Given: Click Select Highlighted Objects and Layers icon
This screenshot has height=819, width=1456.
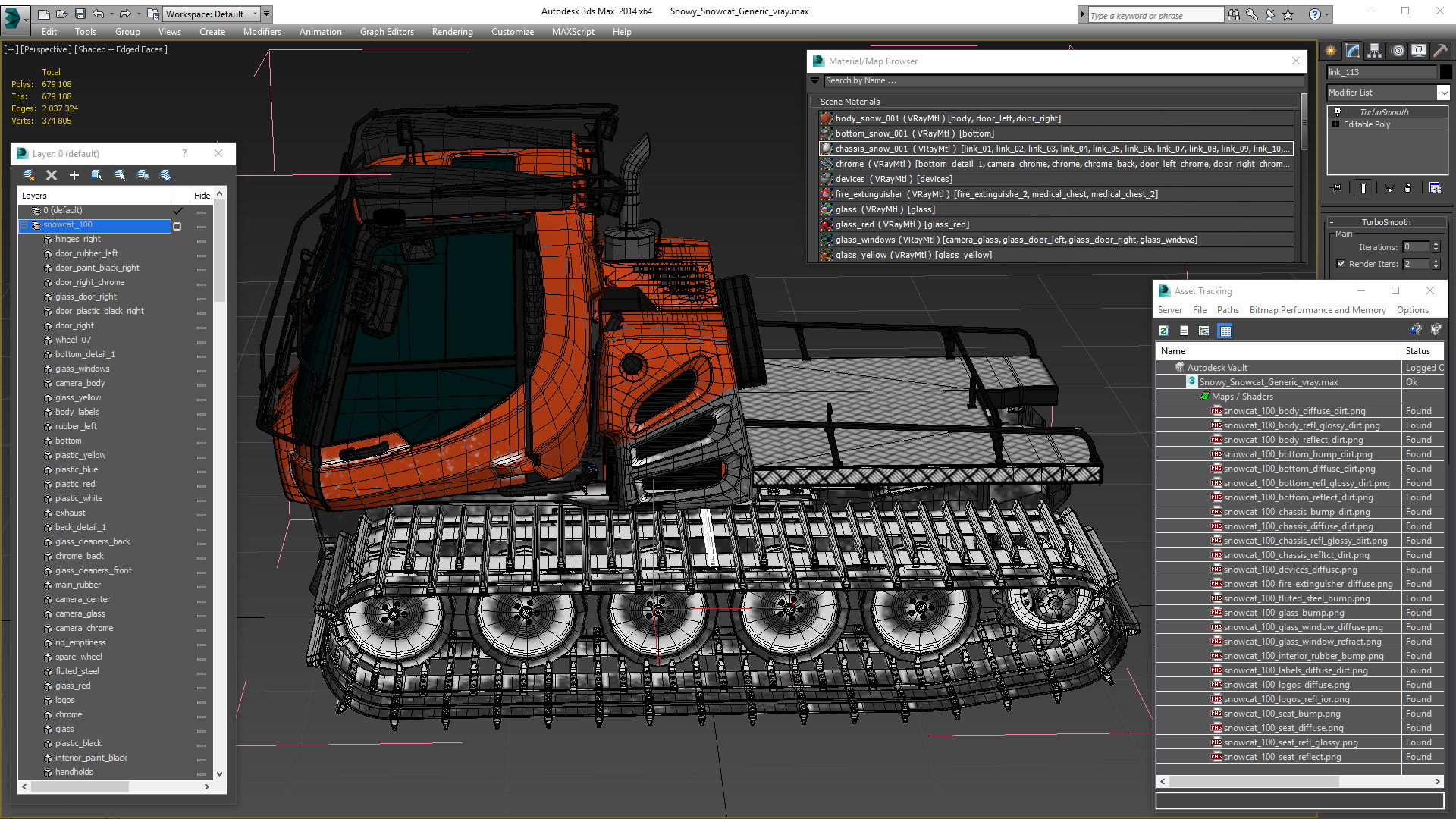Looking at the screenshot, I should [x=97, y=175].
